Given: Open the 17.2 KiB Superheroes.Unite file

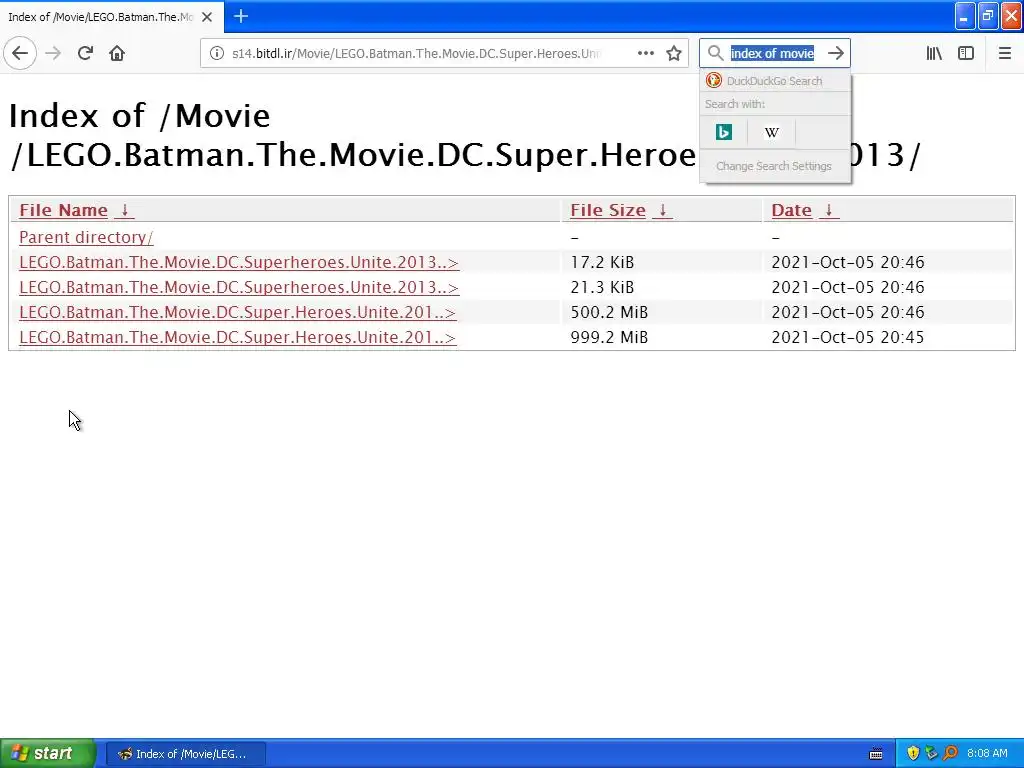Looking at the screenshot, I should coord(239,263).
